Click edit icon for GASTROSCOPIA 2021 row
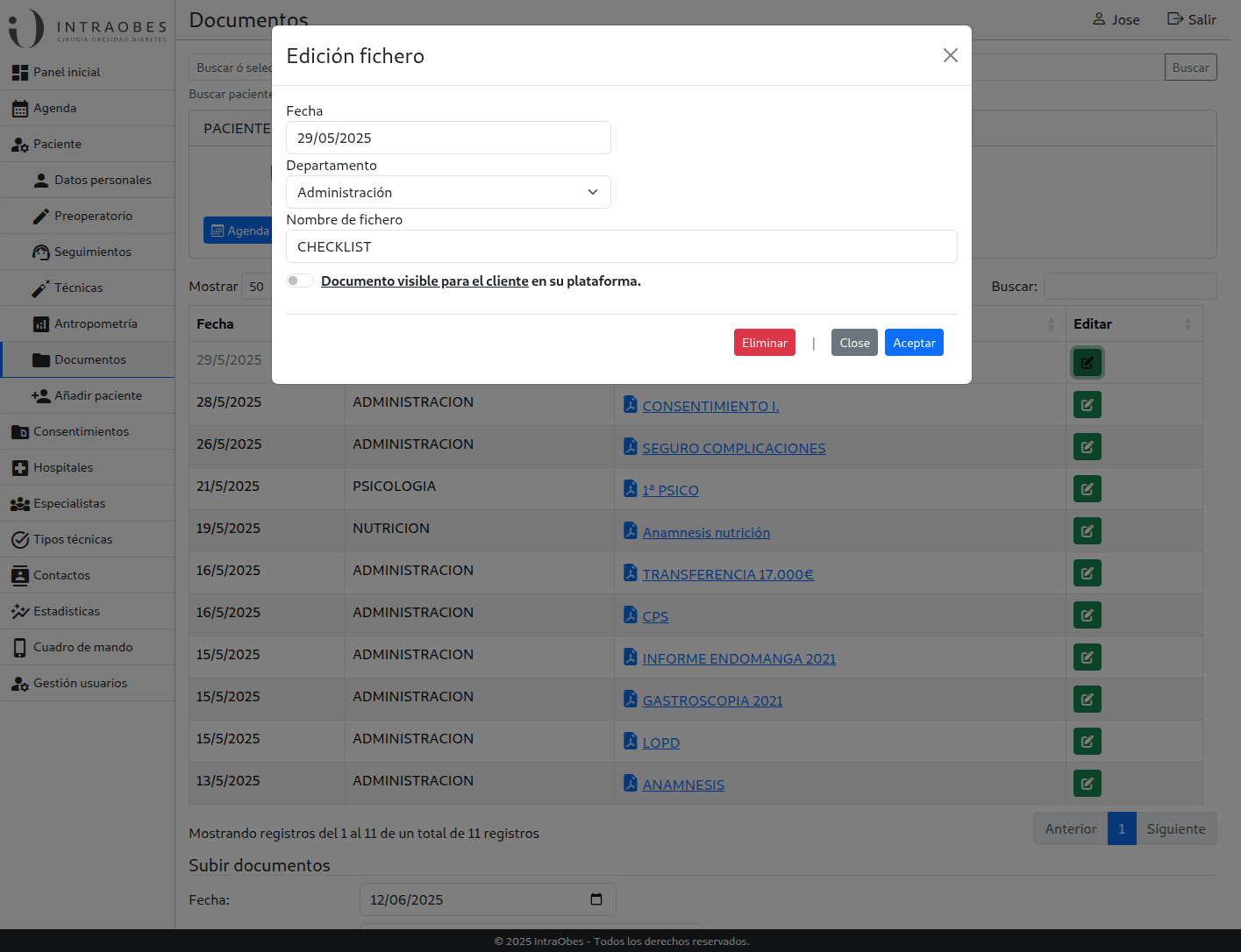The image size is (1241, 952). pos(1088,700)
